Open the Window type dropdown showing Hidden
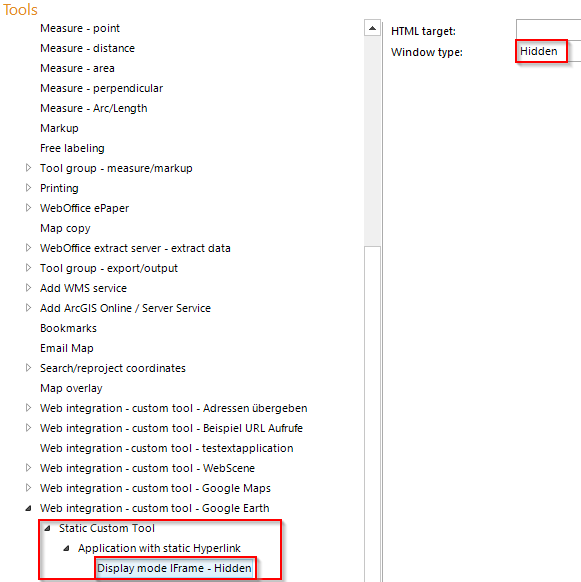The width and height of the screenshot is (581, 582). 548,51
